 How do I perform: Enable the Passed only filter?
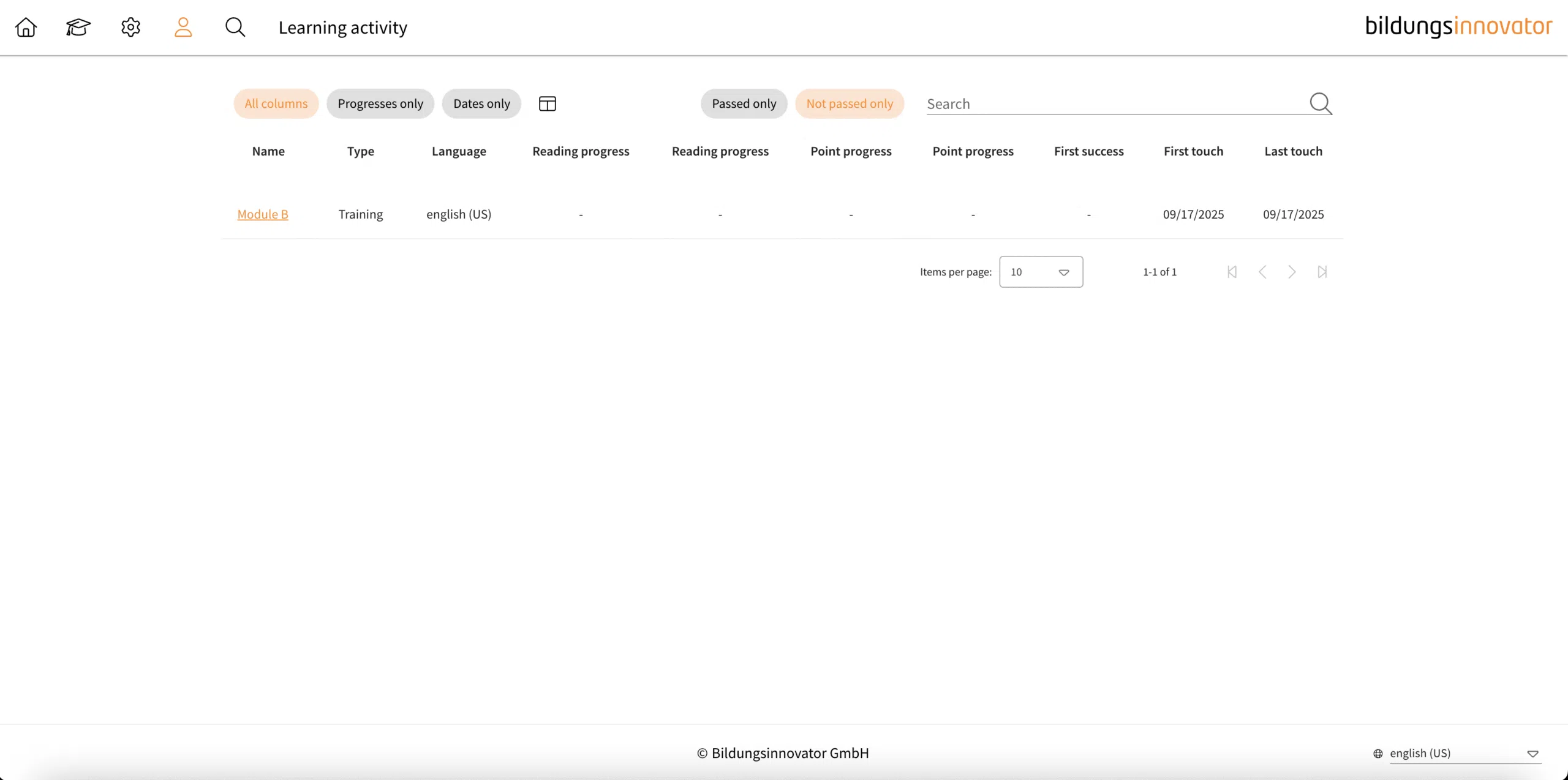744,103
